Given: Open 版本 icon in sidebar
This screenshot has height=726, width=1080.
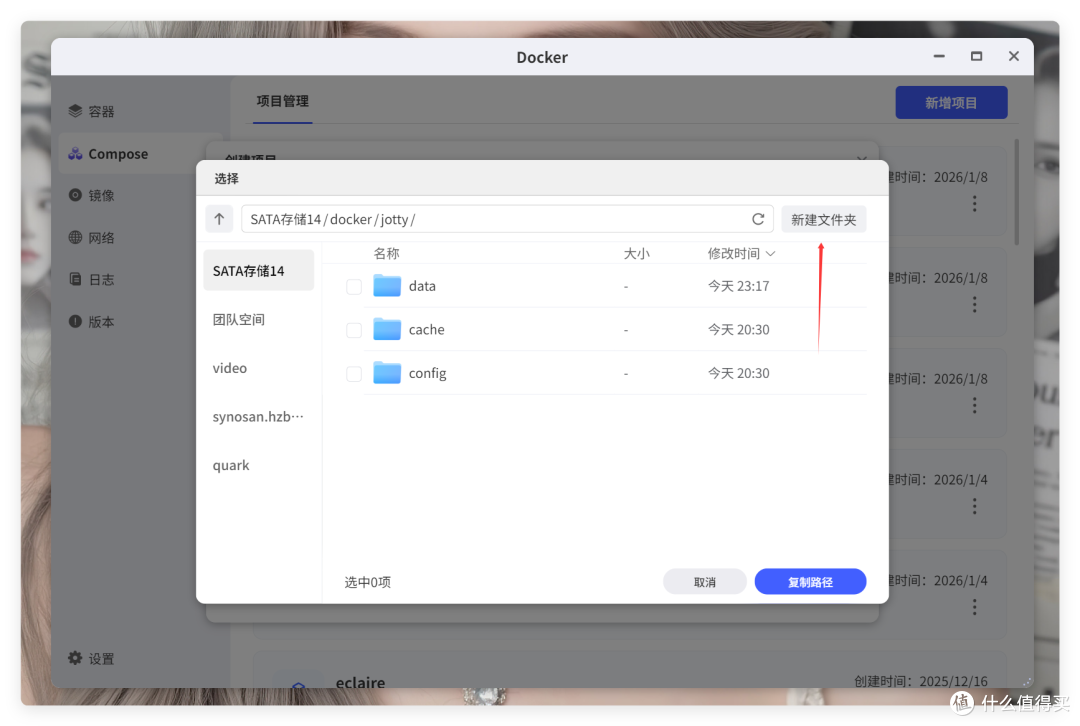Looking at the screenshot, I should [75, 322].
